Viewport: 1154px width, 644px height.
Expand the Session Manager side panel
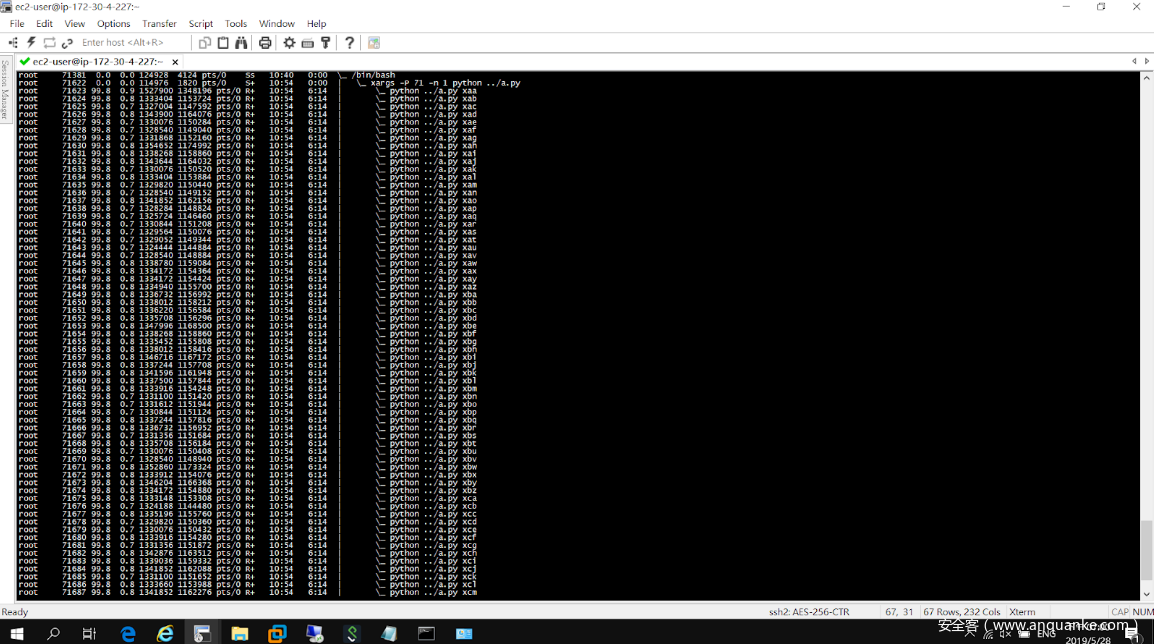pyautogui.click(x=5, y=90)
